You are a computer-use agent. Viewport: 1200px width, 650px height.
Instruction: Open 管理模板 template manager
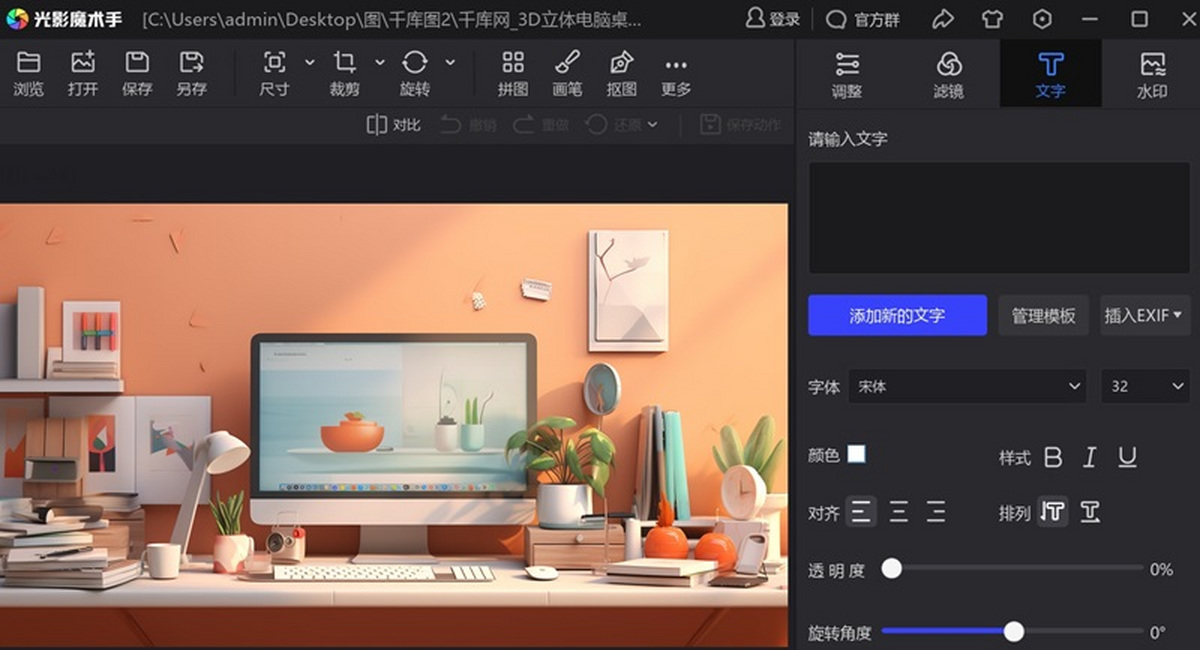[x=1043, y=315]
